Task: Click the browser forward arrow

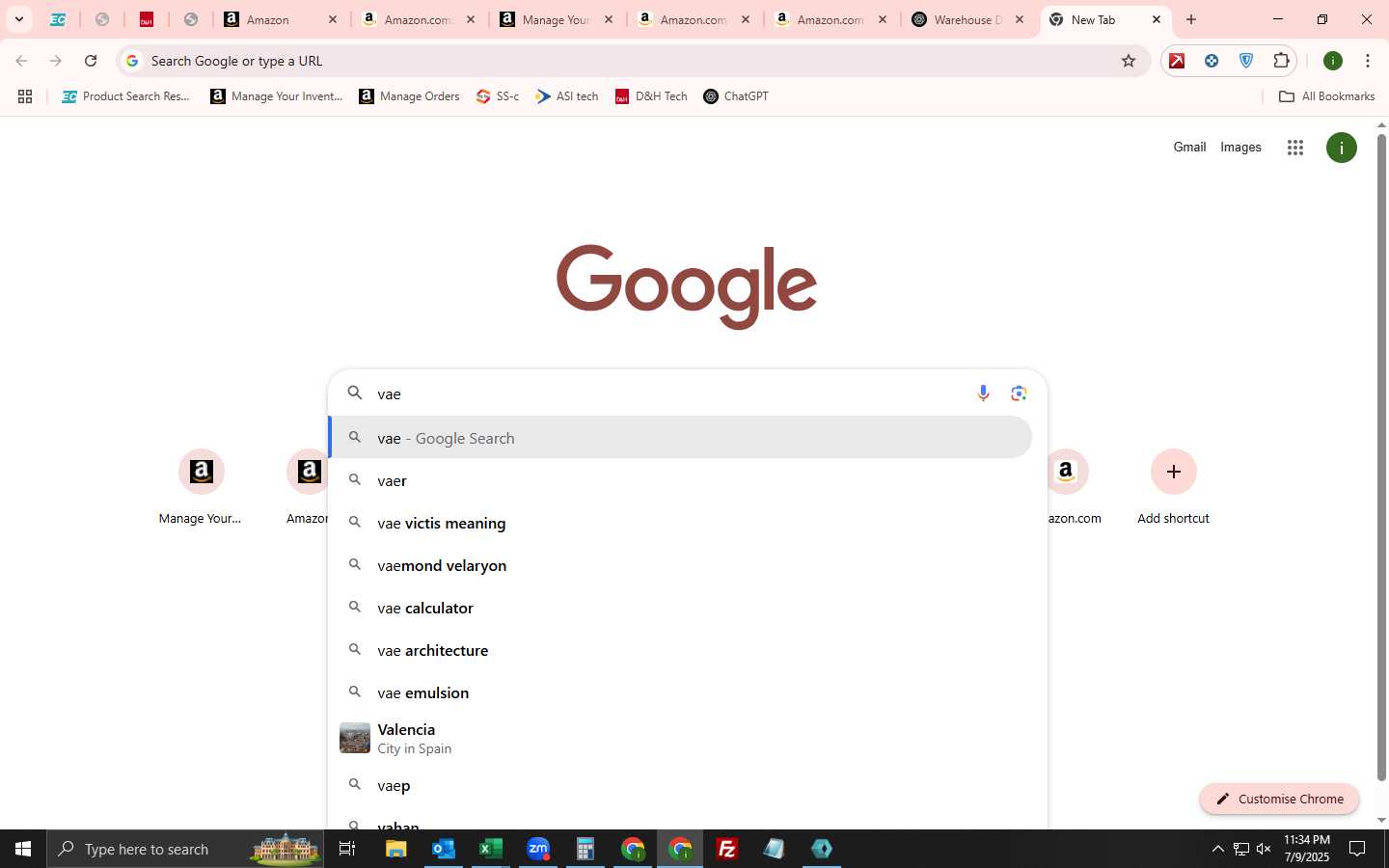Action: click(56, 61)
